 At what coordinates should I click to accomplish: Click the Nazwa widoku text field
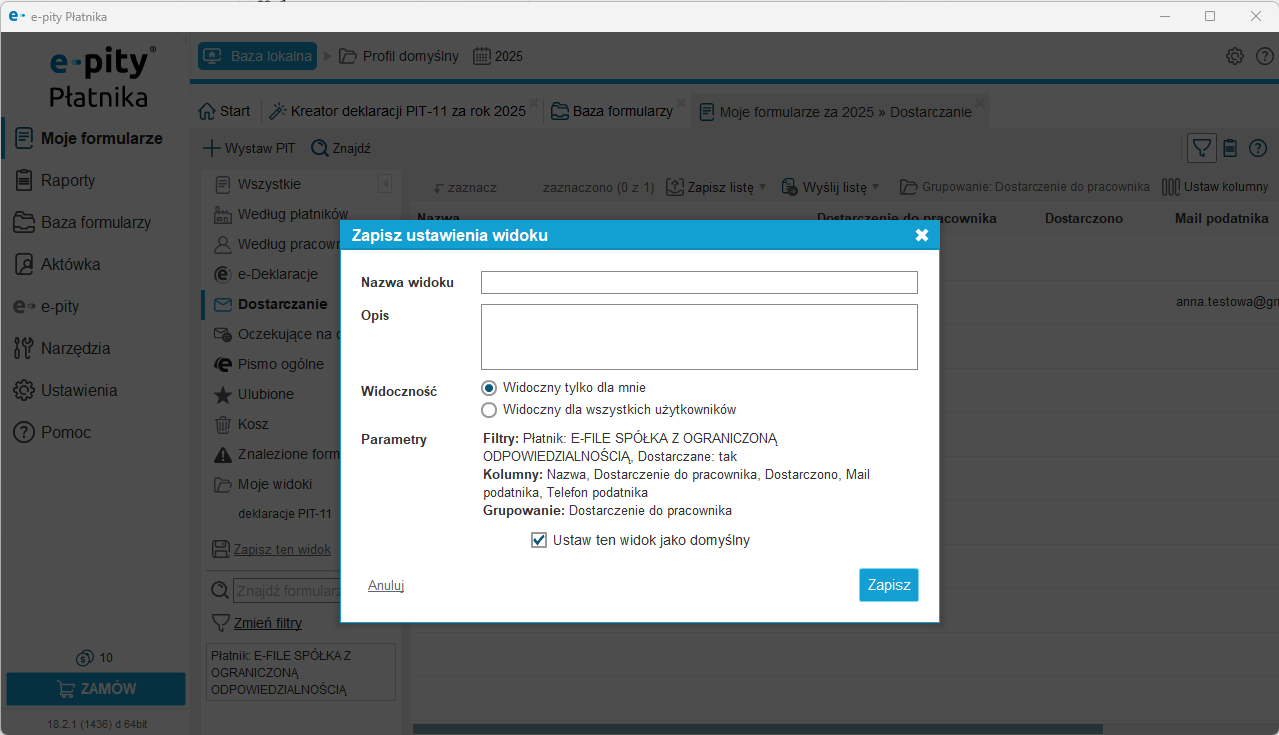click(x=699, y=282)
